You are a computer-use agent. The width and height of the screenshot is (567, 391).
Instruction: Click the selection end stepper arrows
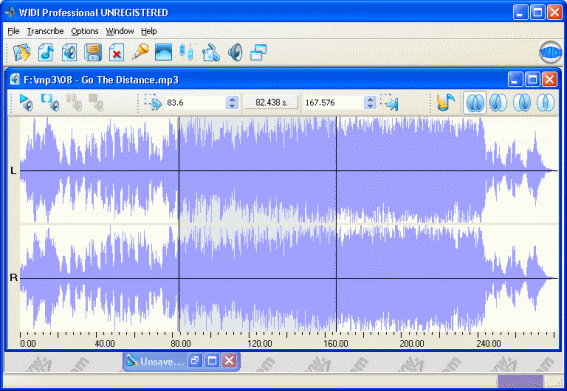(369, 103)
